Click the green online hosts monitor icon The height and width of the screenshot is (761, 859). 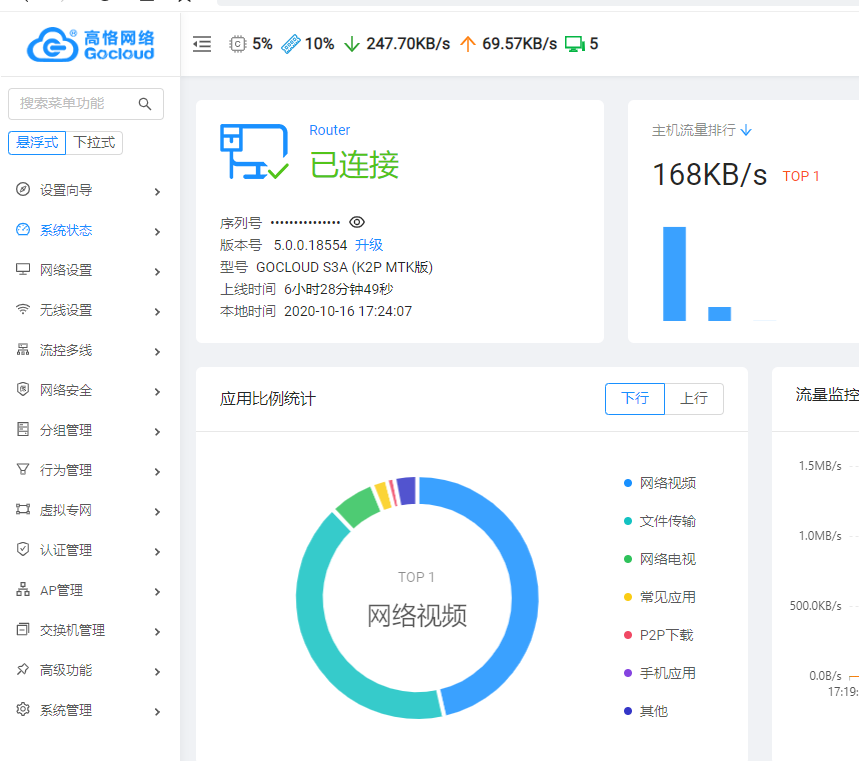[x=574, y=44]
